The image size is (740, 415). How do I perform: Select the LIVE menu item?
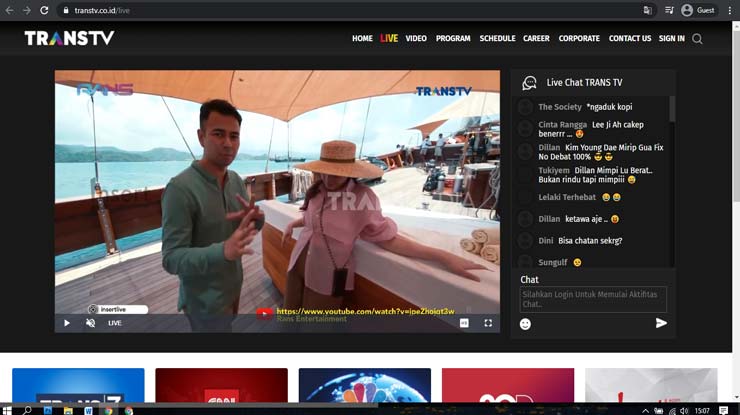click(x=389, y=38)
